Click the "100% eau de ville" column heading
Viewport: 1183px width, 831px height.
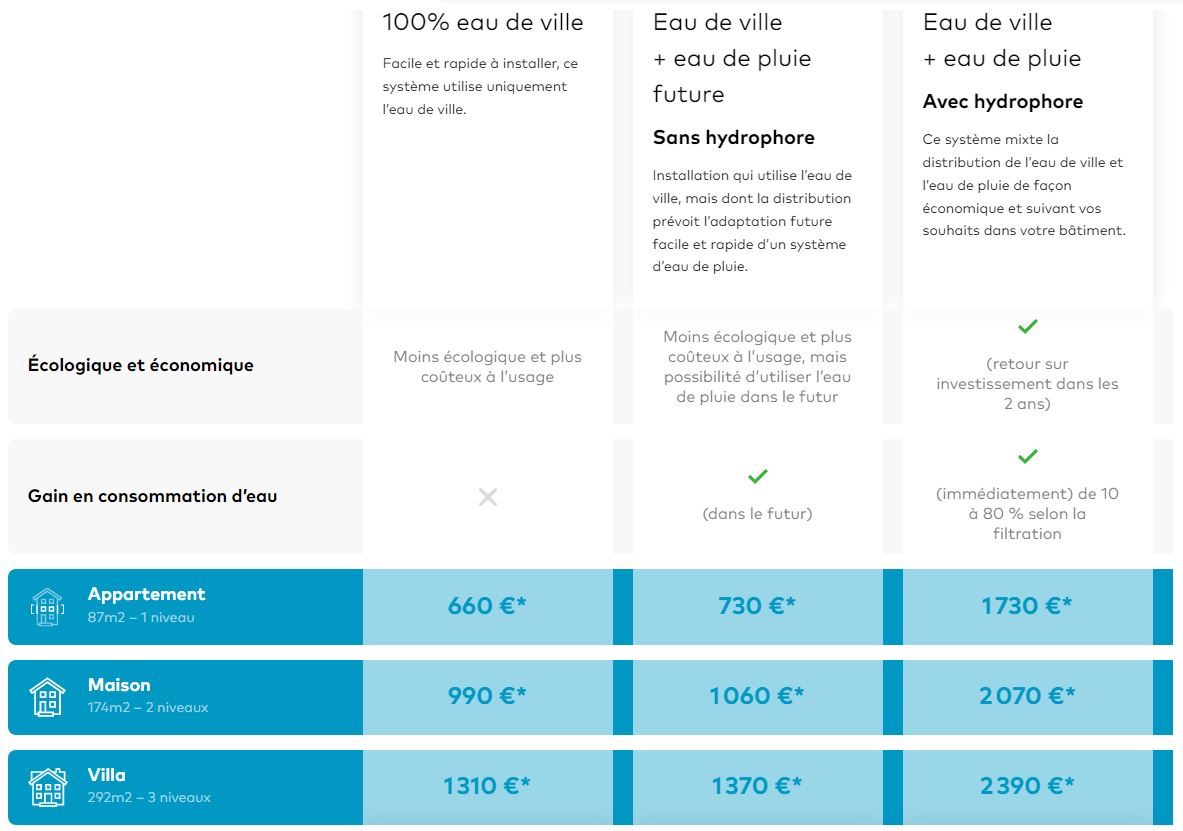click(x=483, y=22)
